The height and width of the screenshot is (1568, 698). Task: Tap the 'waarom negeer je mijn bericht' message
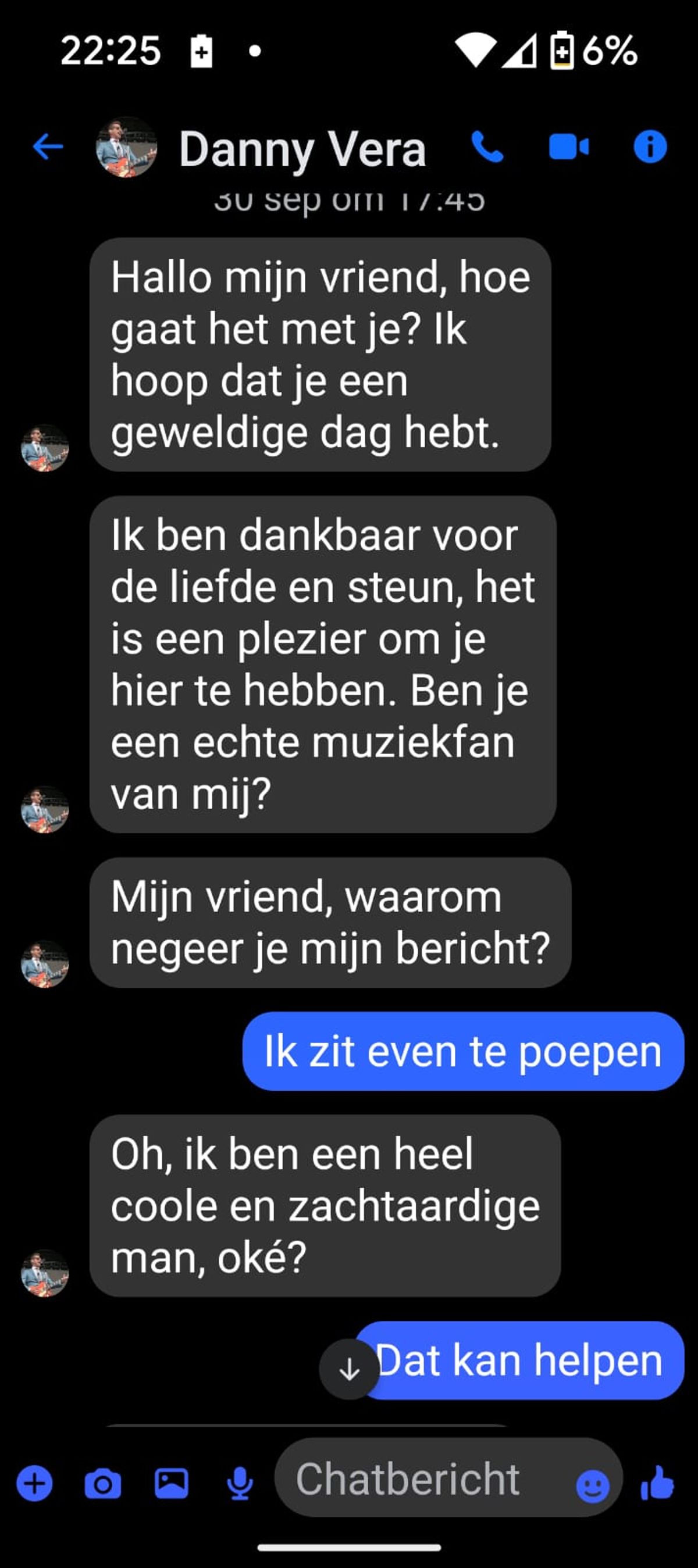pos(330,922)
